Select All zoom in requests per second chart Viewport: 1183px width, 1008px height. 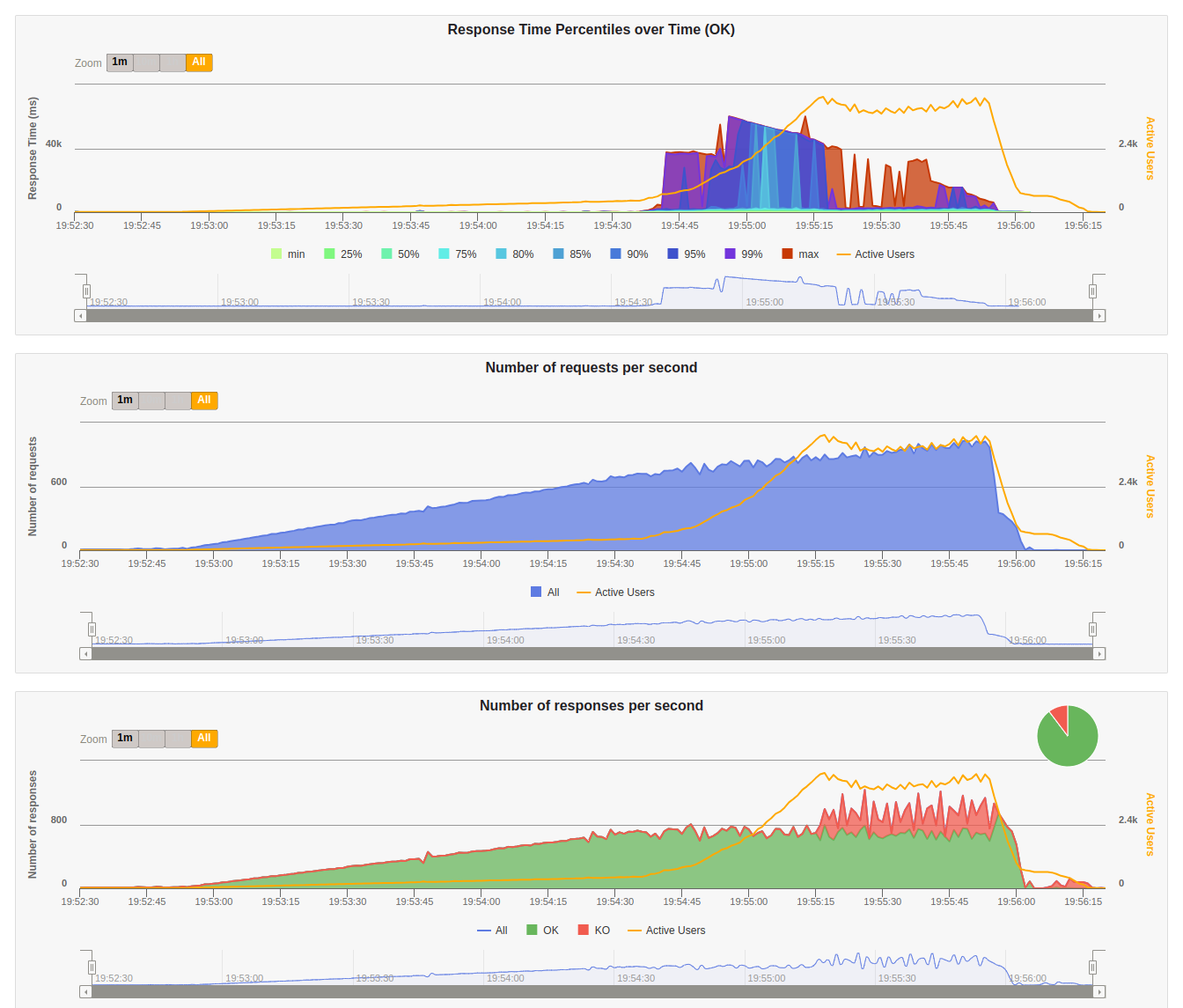(204, 401)
